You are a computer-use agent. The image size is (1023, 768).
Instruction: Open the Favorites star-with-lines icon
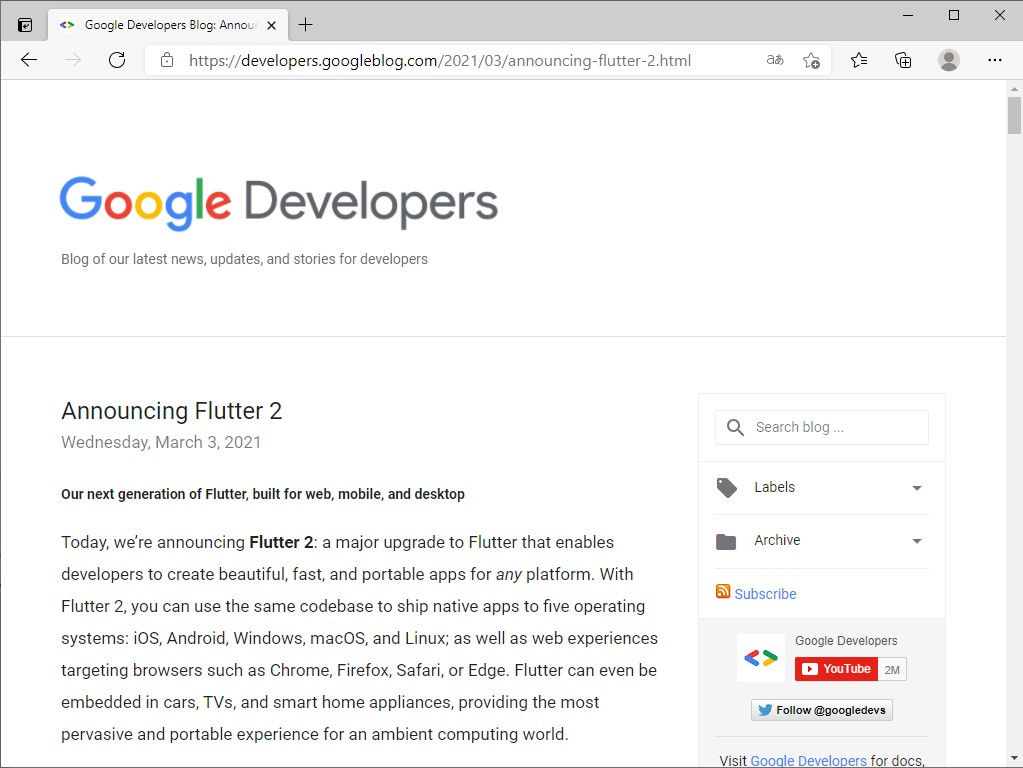858,60
